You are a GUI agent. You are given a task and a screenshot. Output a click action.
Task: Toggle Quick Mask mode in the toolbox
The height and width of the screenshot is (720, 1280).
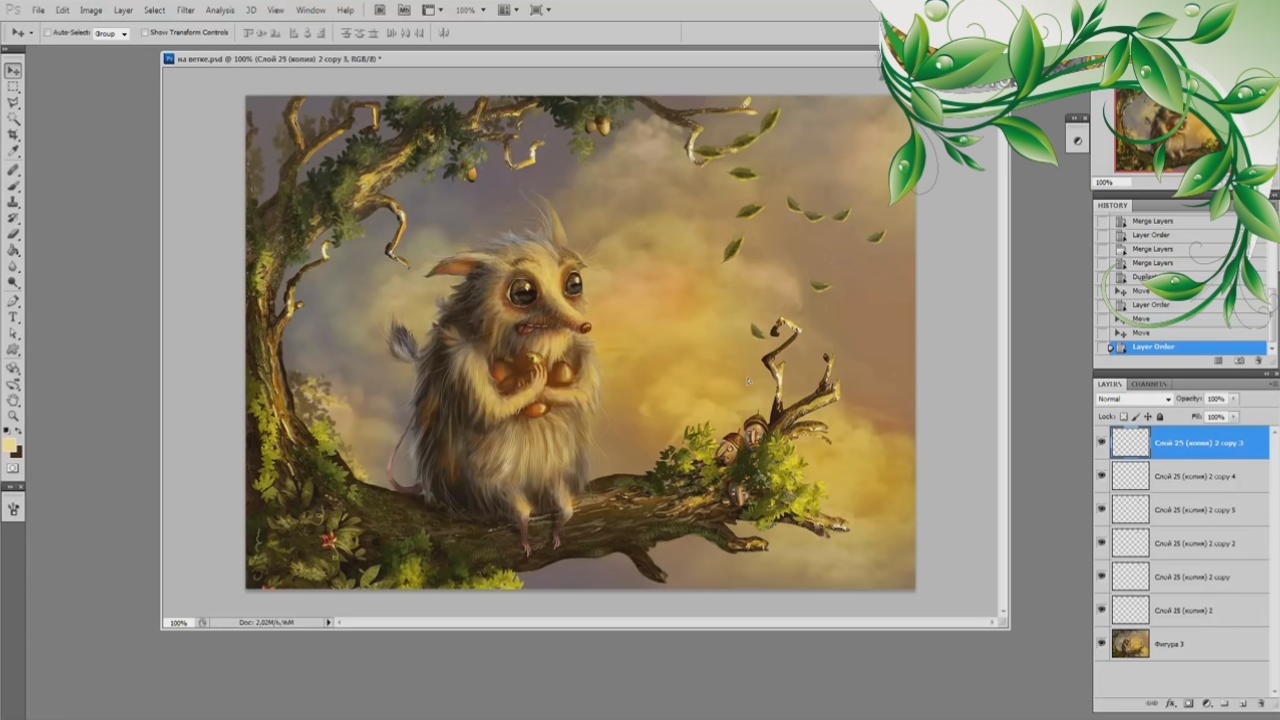point(13,468)
